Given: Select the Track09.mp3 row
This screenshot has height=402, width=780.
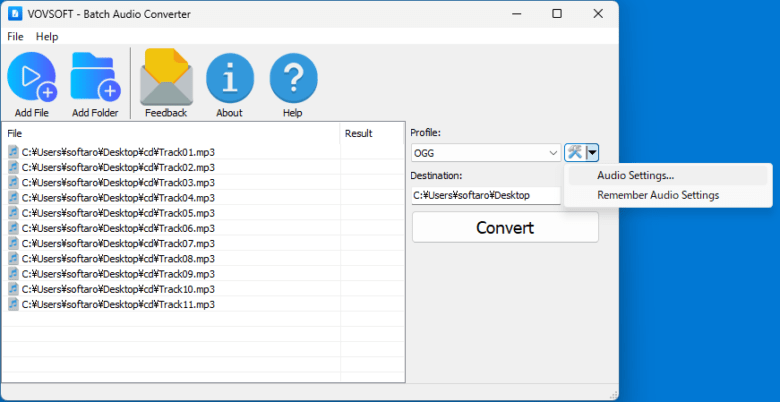Looking at the screenshot, I should coord(202,274).
